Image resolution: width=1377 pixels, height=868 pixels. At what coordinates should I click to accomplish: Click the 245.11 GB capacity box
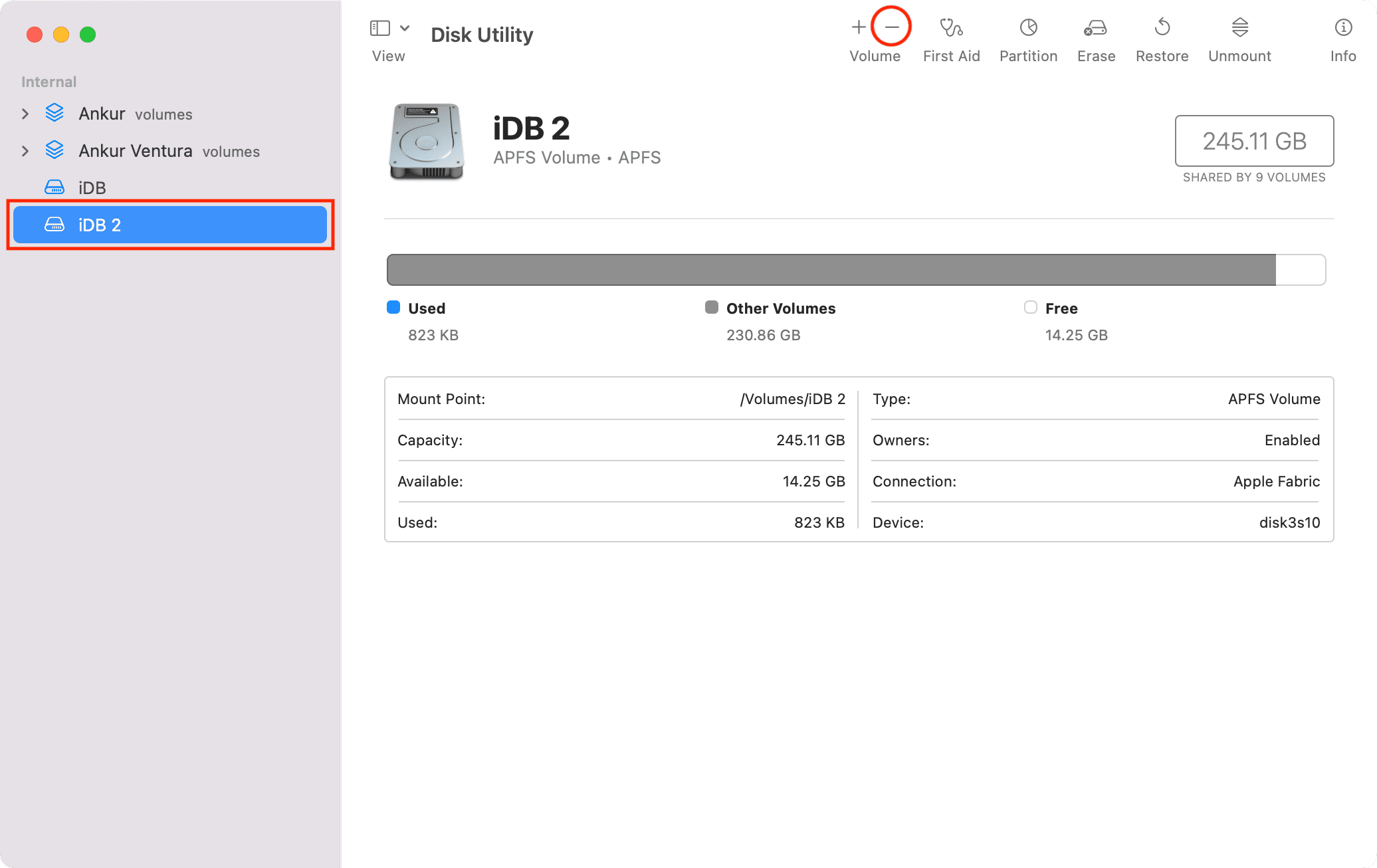[1254, 141]
